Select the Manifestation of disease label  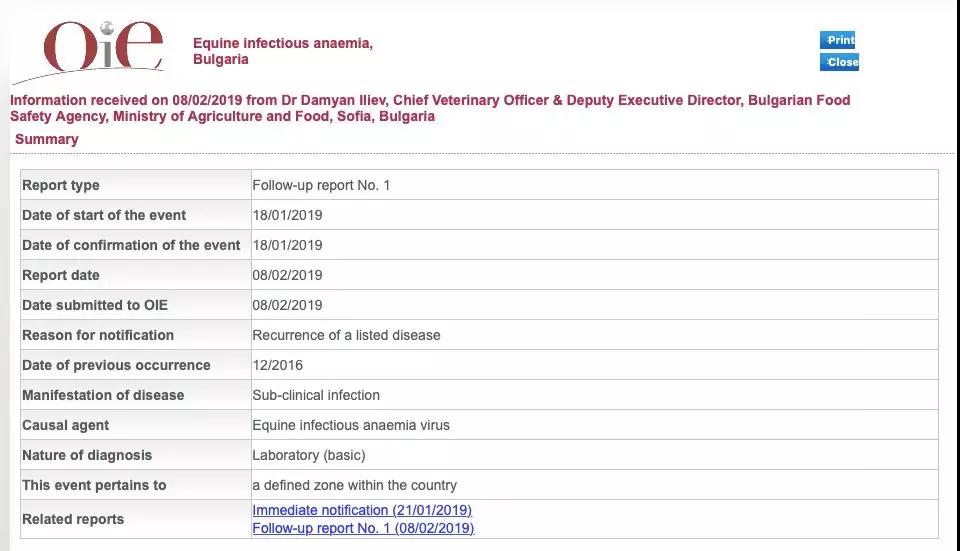(103, 395)
